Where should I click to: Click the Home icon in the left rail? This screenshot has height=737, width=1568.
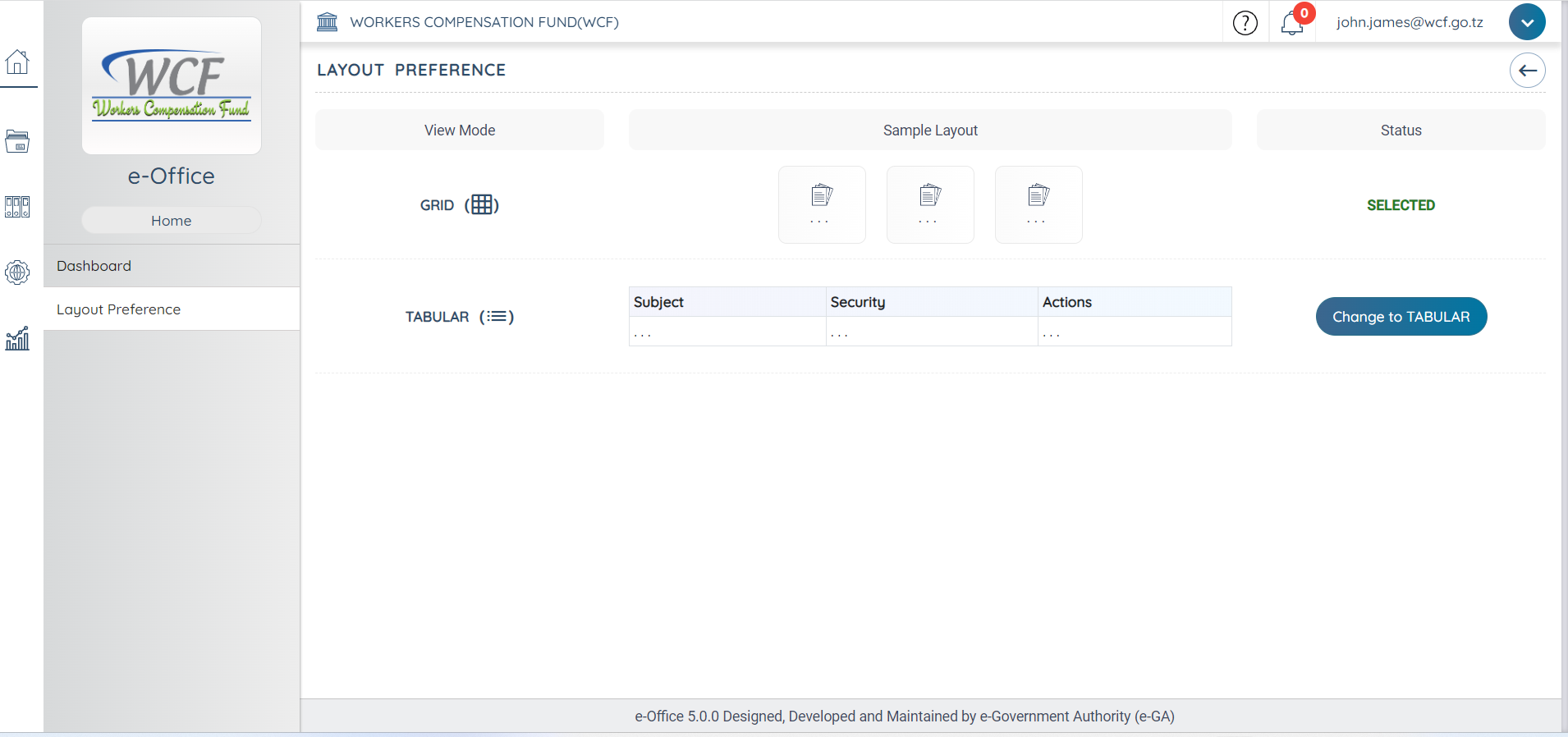coord(17,62)
